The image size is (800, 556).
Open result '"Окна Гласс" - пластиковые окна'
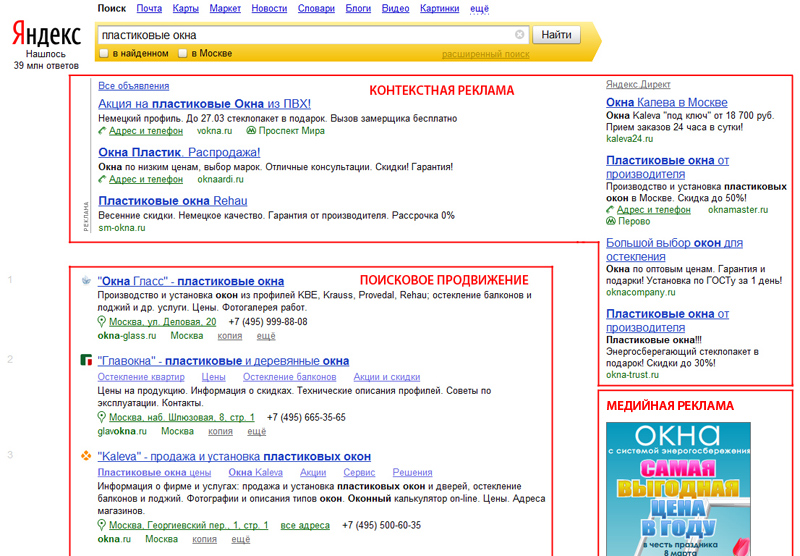point(190,281)
